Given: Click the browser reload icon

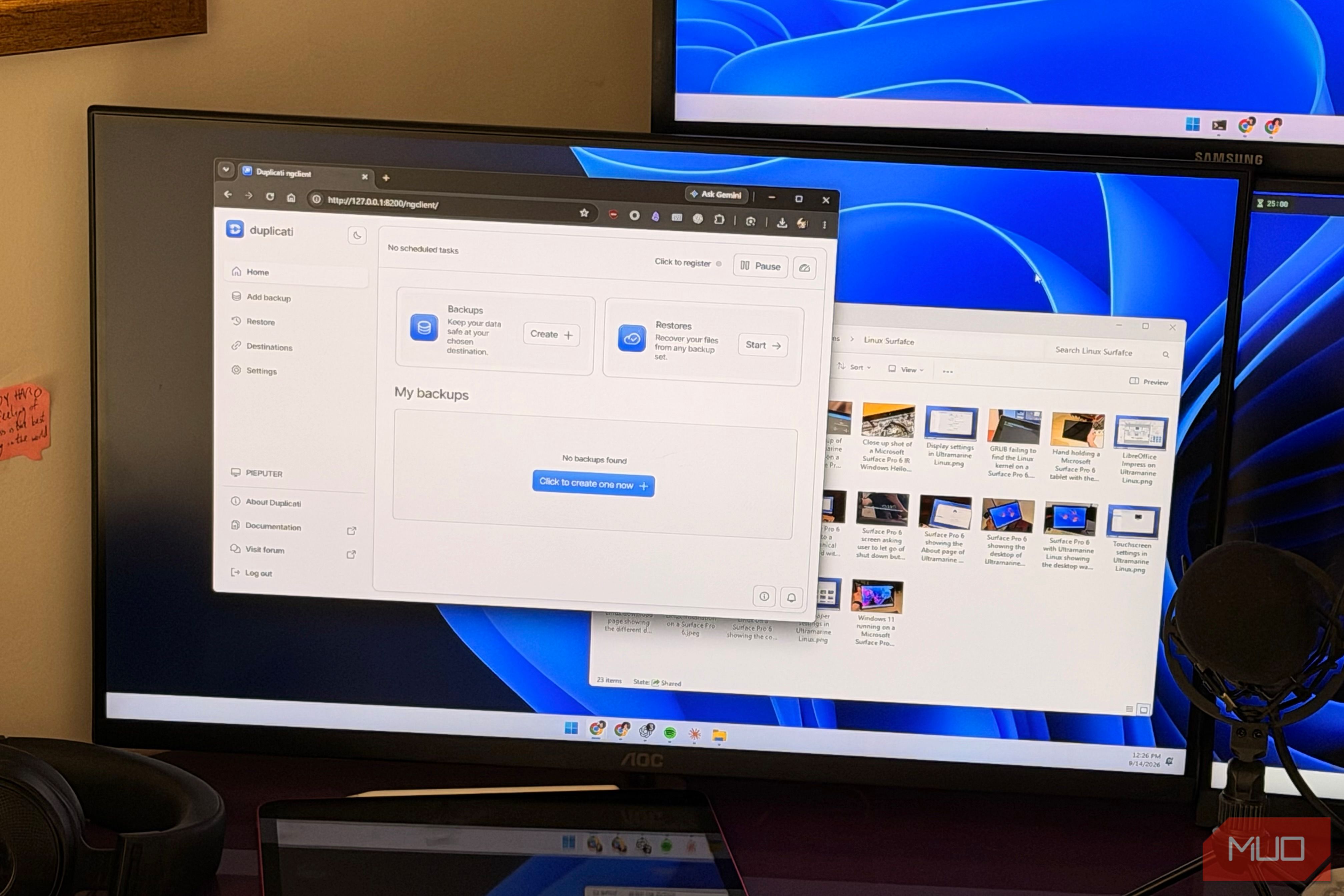Looking at the screenshot, I should point(270,196).
